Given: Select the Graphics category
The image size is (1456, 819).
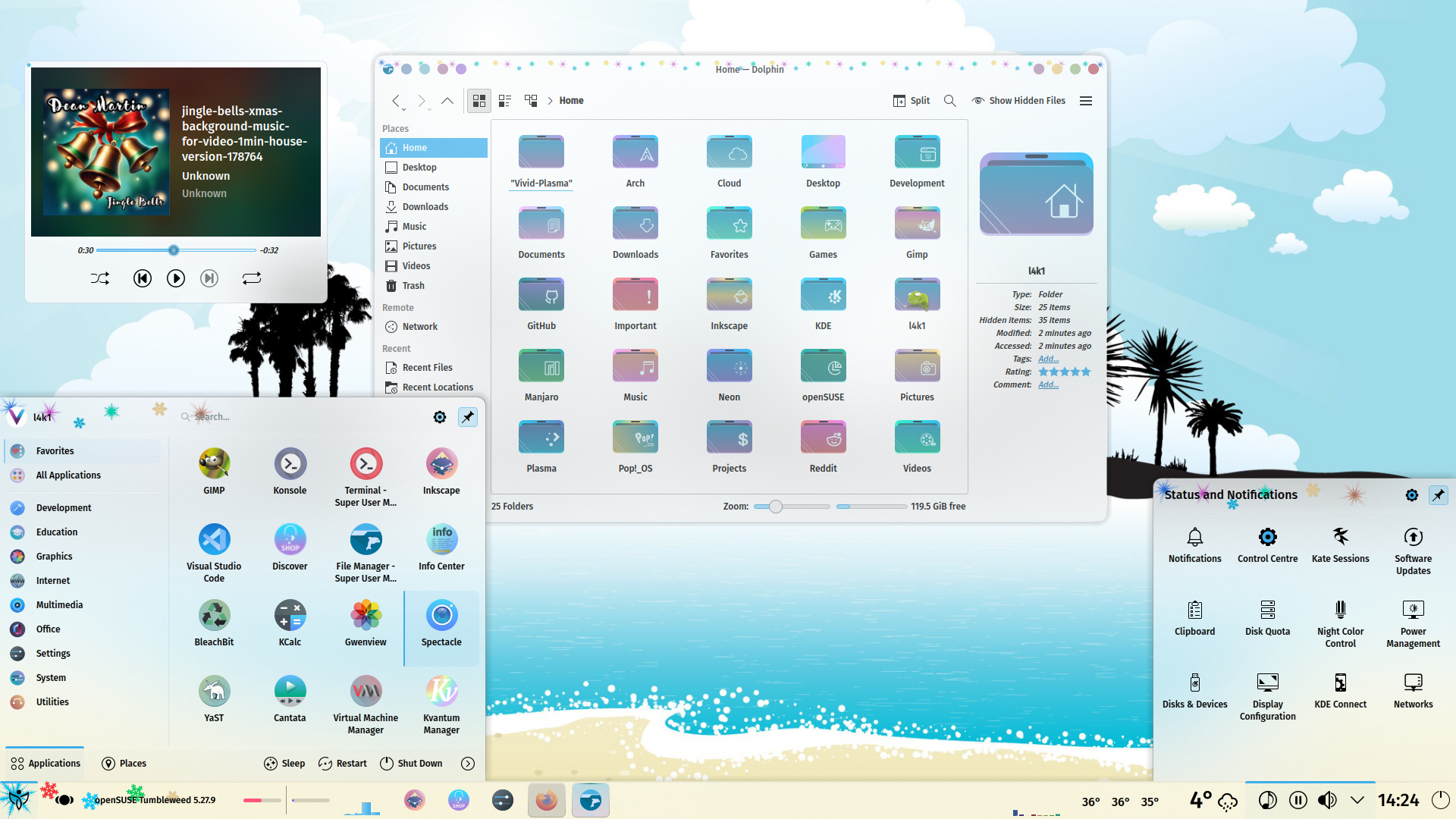Looking at the screenshot, I should (x=83, y=556).
